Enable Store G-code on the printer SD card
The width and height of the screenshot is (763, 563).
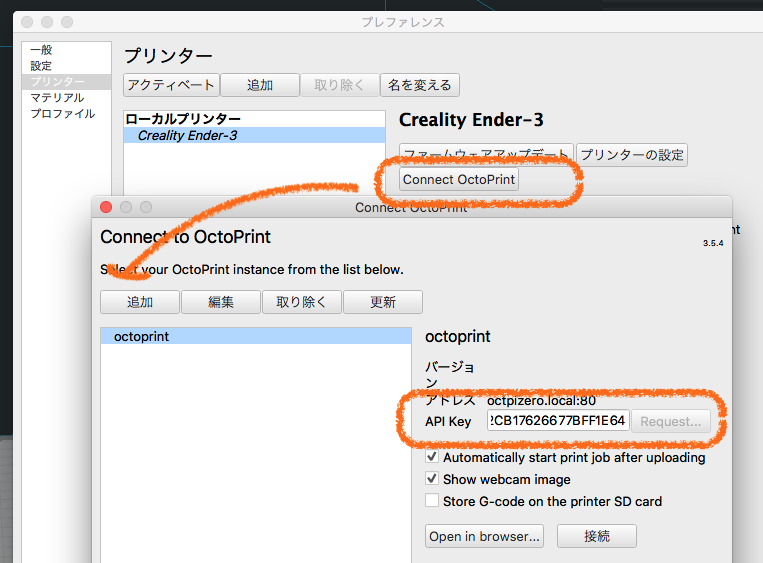pos(432,501)
